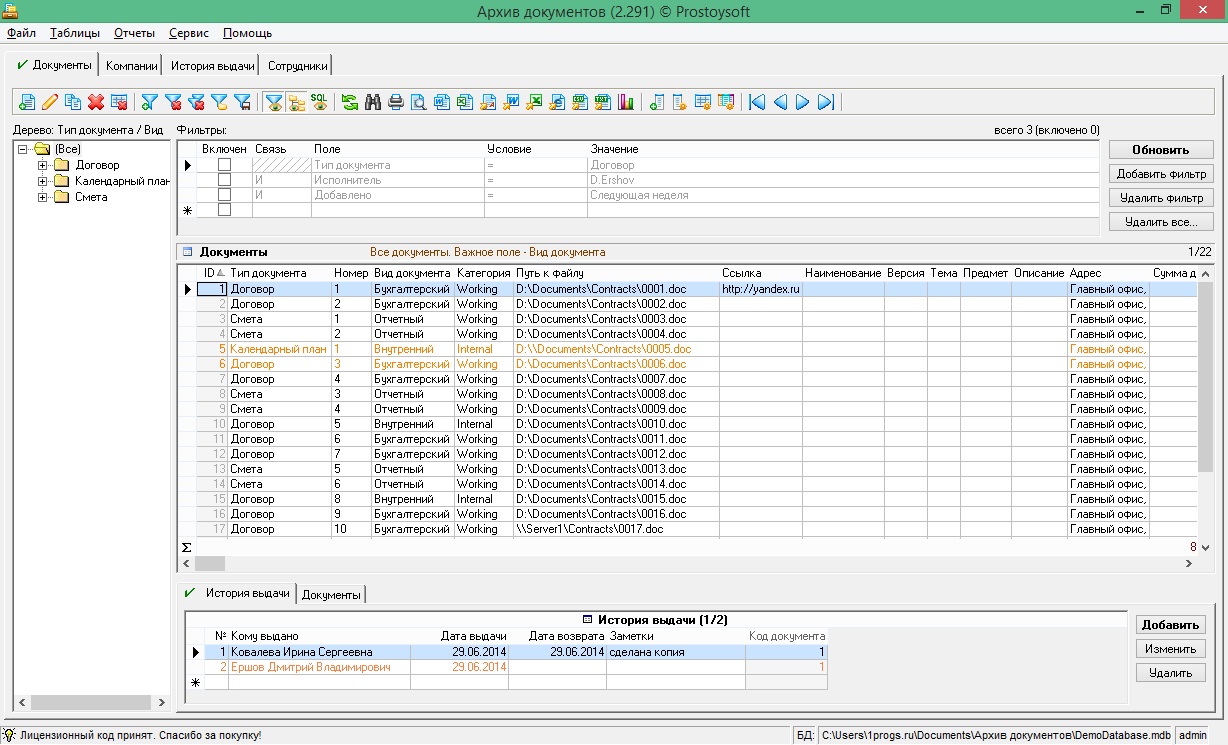Viewport: 1228px width, 745px height.
Task: Click the copy record icon
Action: coord(72,101)
